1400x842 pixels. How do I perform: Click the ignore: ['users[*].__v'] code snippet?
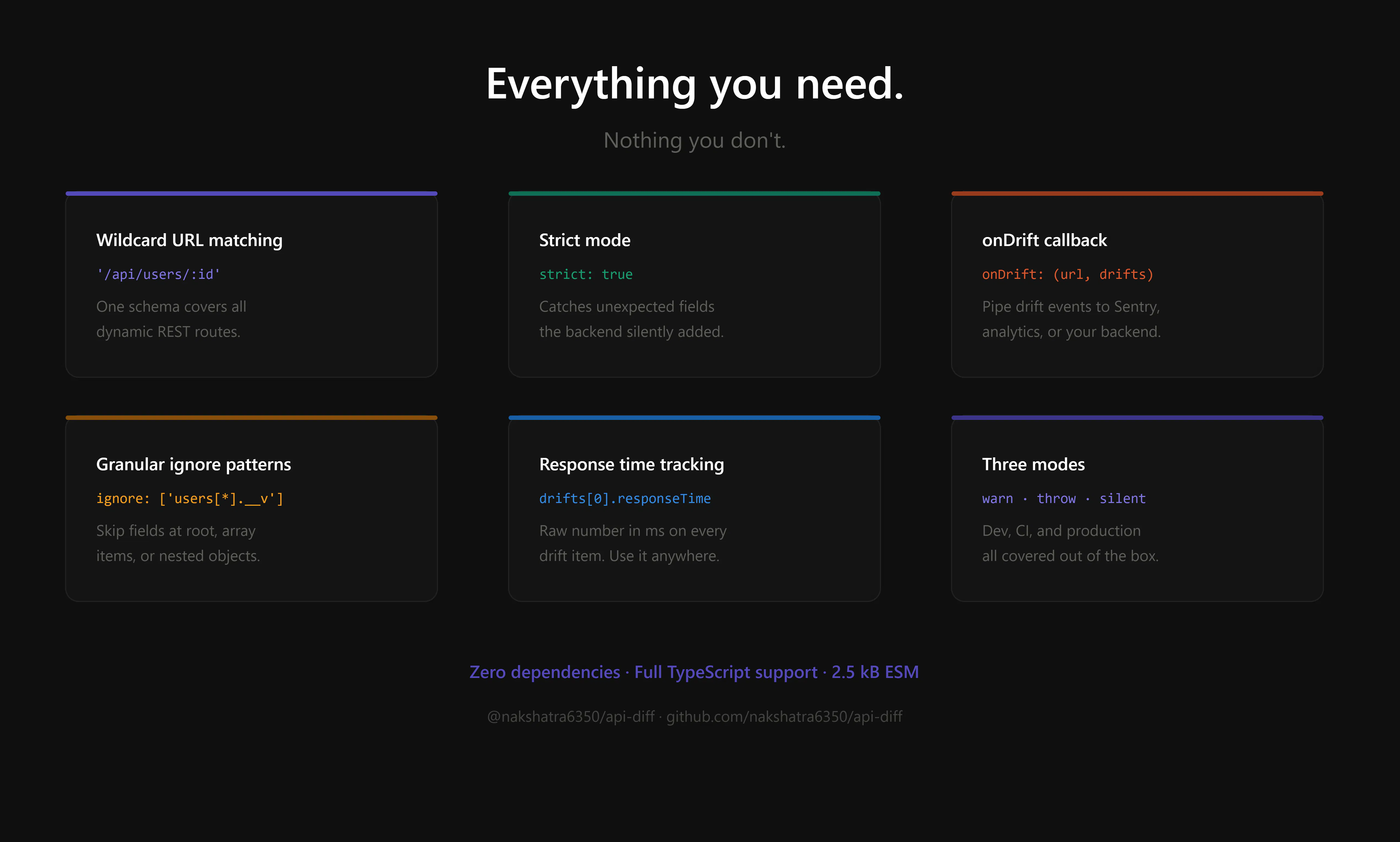[x=189, y=499]
